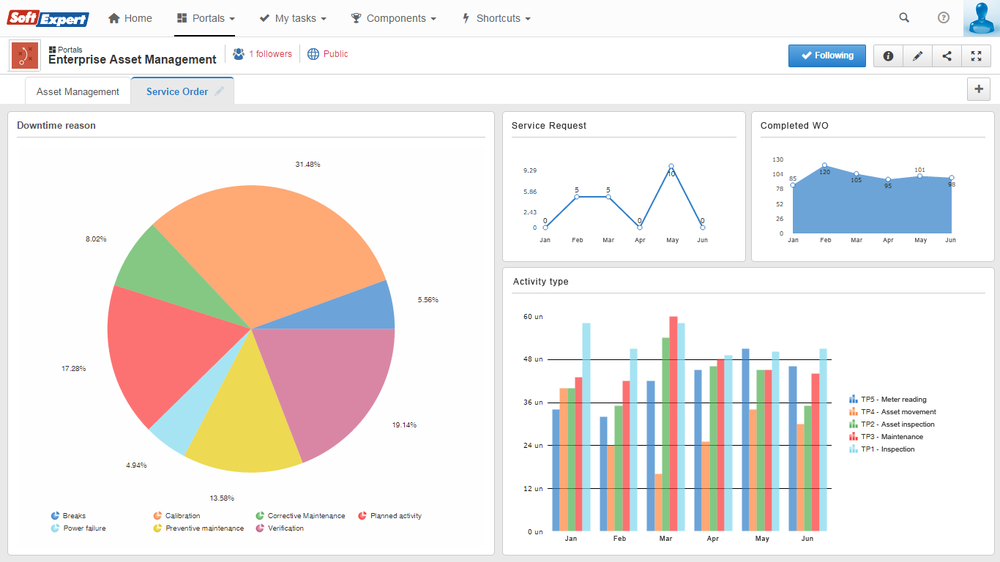Toggle TP1 - Inspection legend entry

881,449
